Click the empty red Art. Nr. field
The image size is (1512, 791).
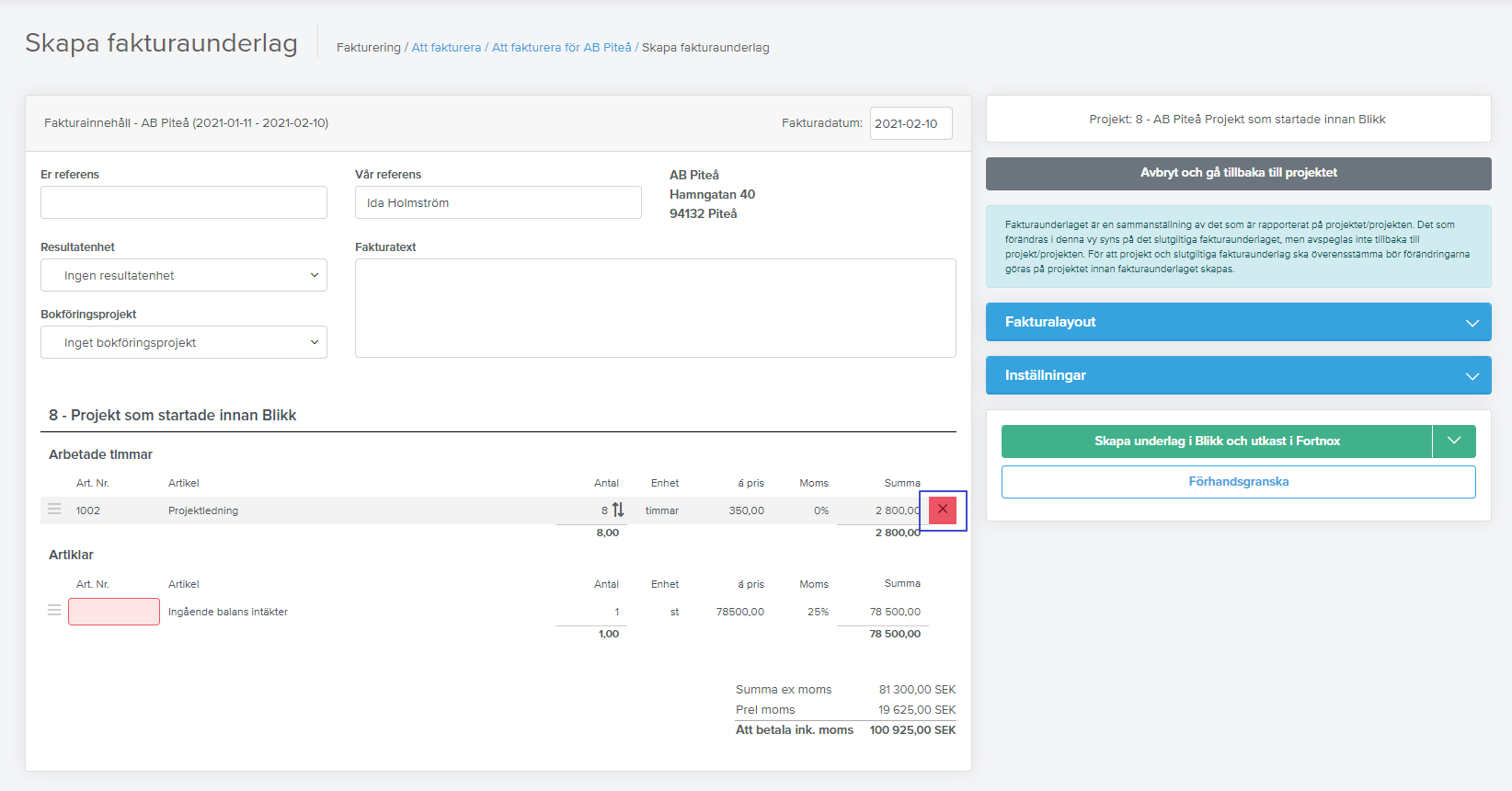114,612
